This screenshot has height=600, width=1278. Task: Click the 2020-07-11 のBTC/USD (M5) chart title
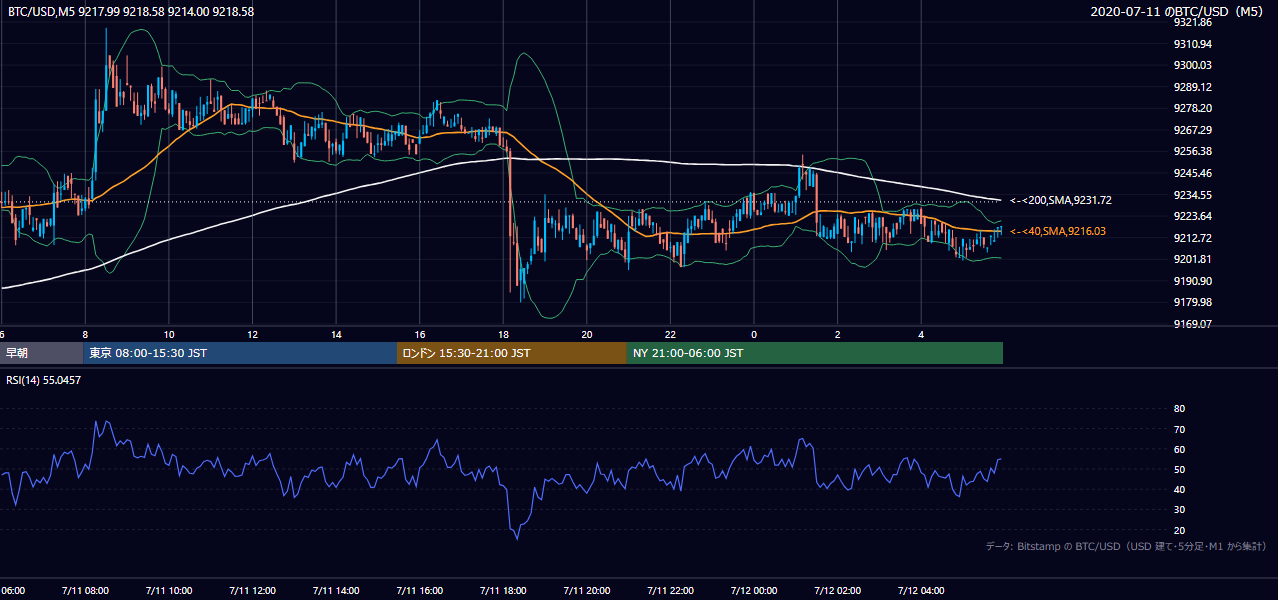click(x=1176, y=11)
